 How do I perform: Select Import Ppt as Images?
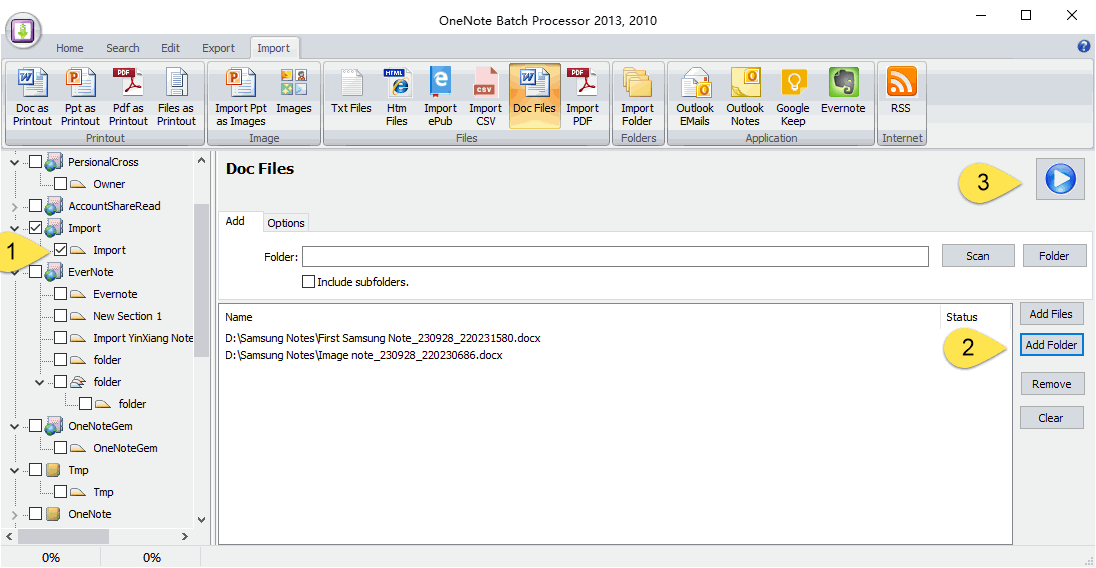coord(240,97)
